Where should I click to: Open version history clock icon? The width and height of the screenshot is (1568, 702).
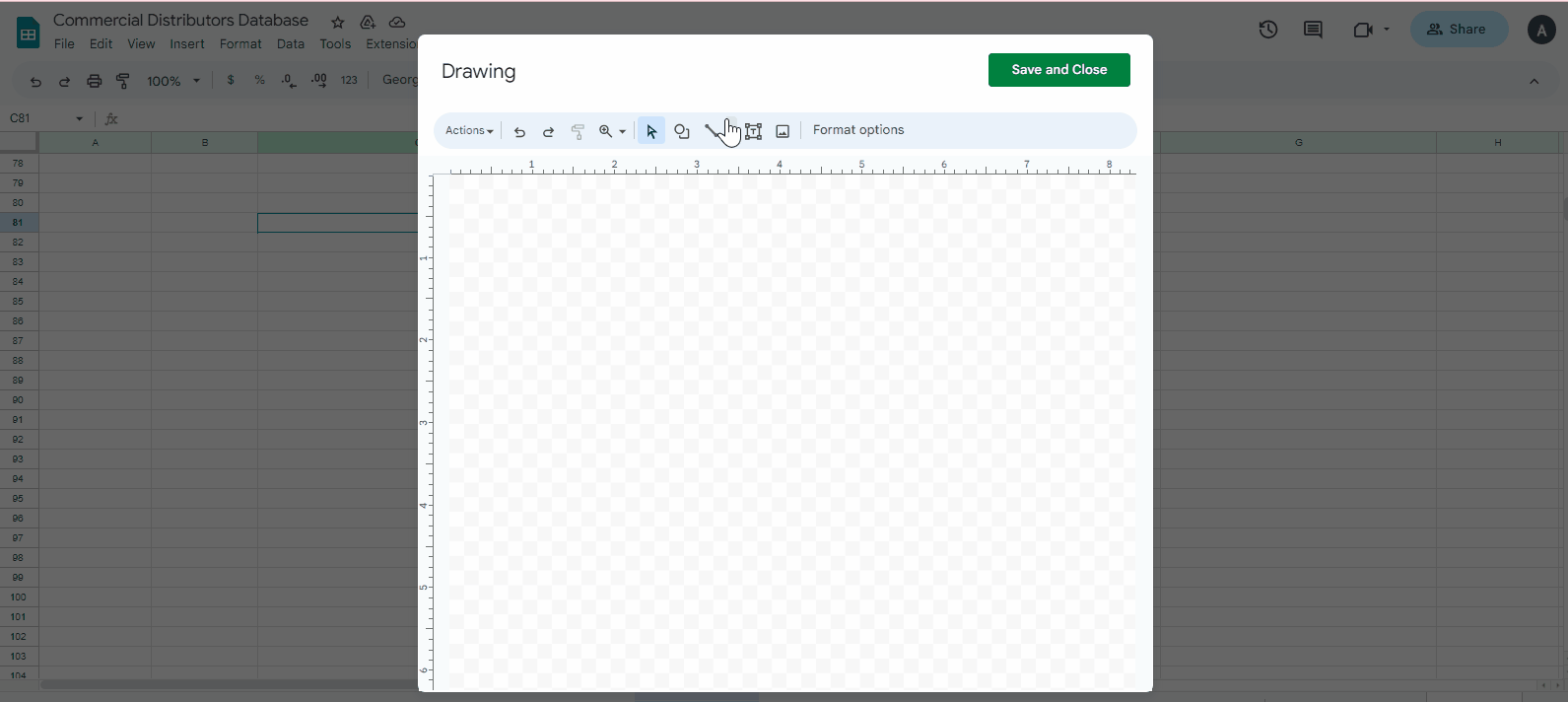pyautogui.click(x=1268, y=30)
